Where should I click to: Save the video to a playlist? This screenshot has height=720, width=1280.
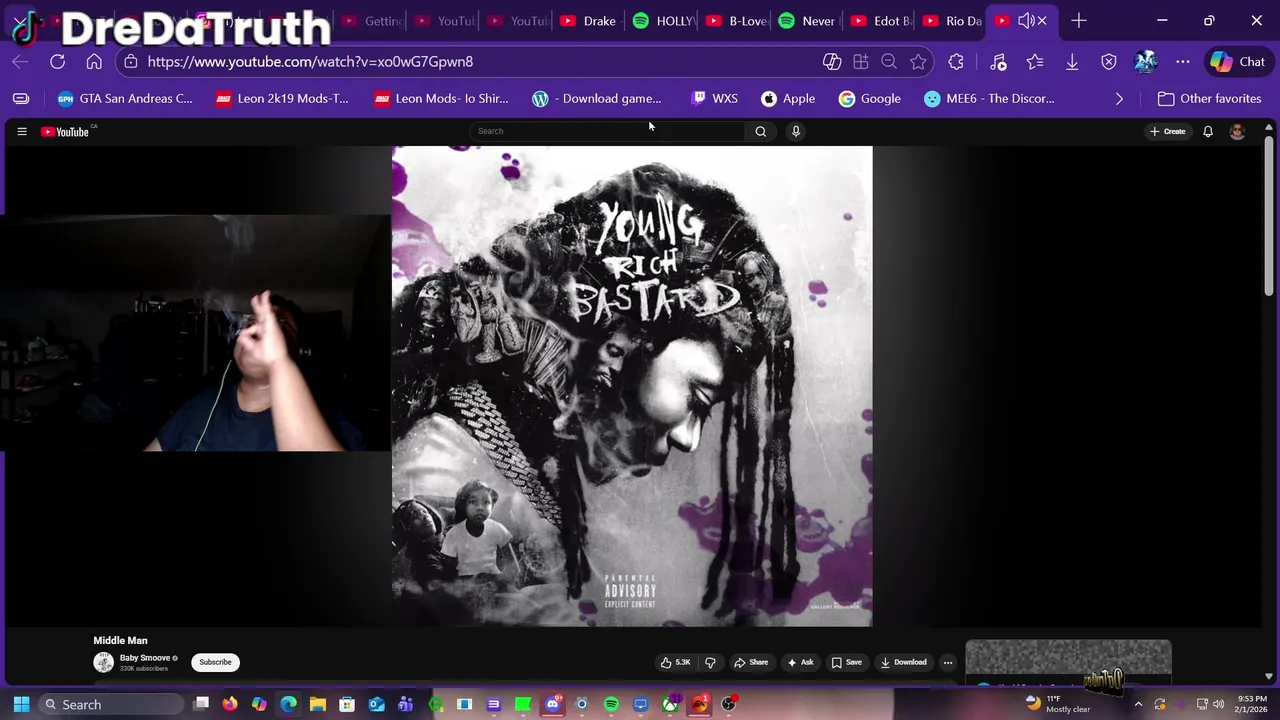(x=847, y=662)
